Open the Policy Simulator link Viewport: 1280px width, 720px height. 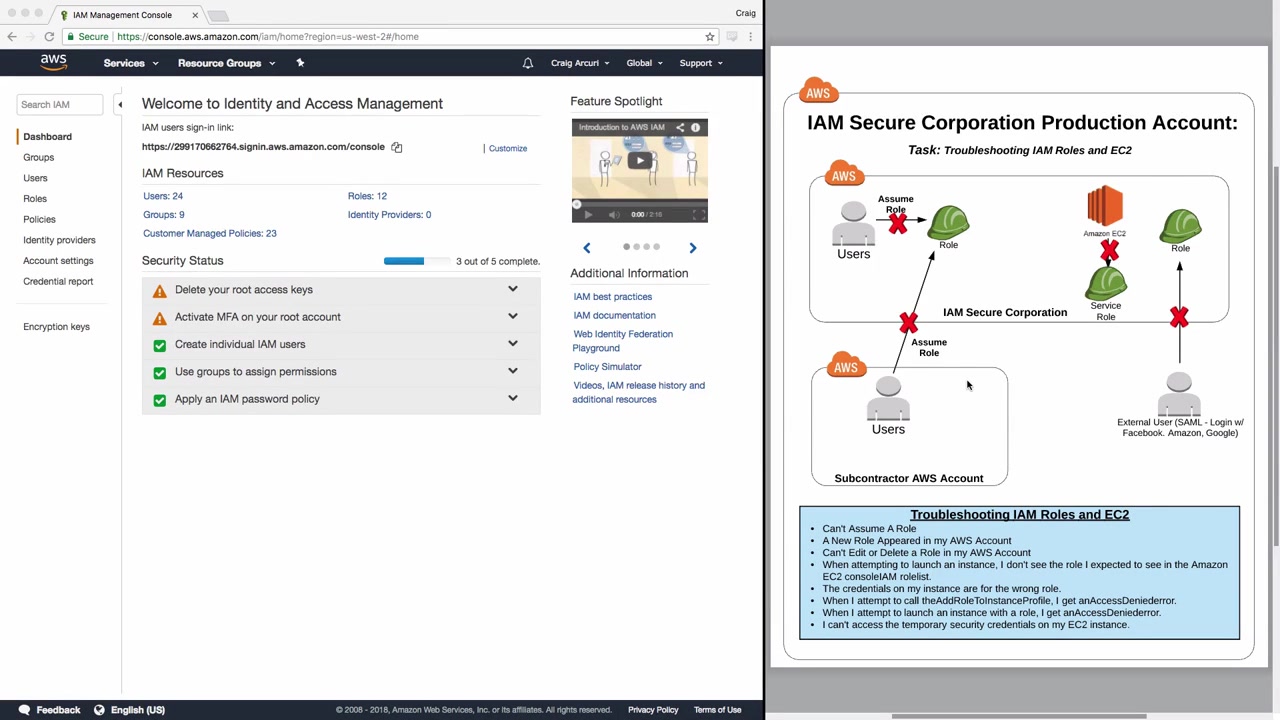click(x=607, y=367)
